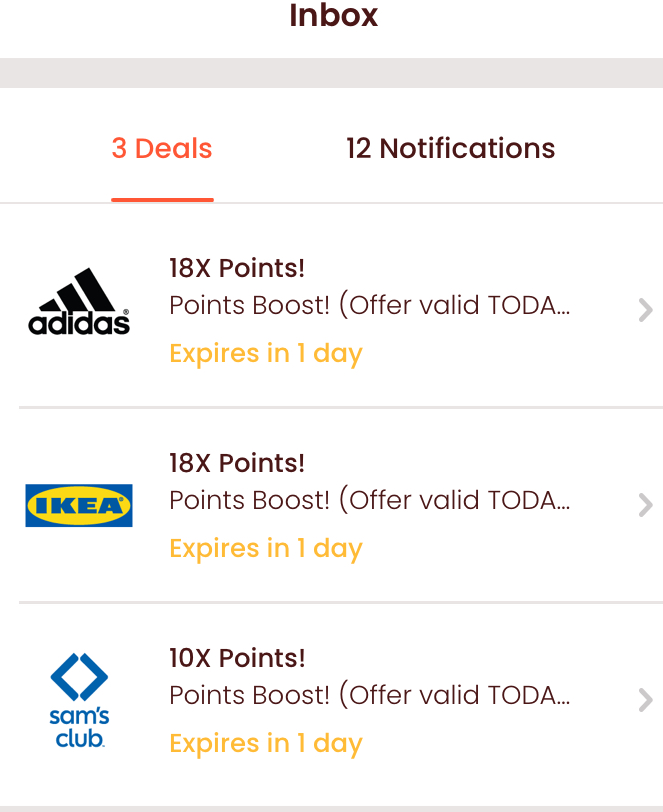Viewport: 663px width, 812px height.
Task: Tap the IKEA logo icon
Action: 79,505
